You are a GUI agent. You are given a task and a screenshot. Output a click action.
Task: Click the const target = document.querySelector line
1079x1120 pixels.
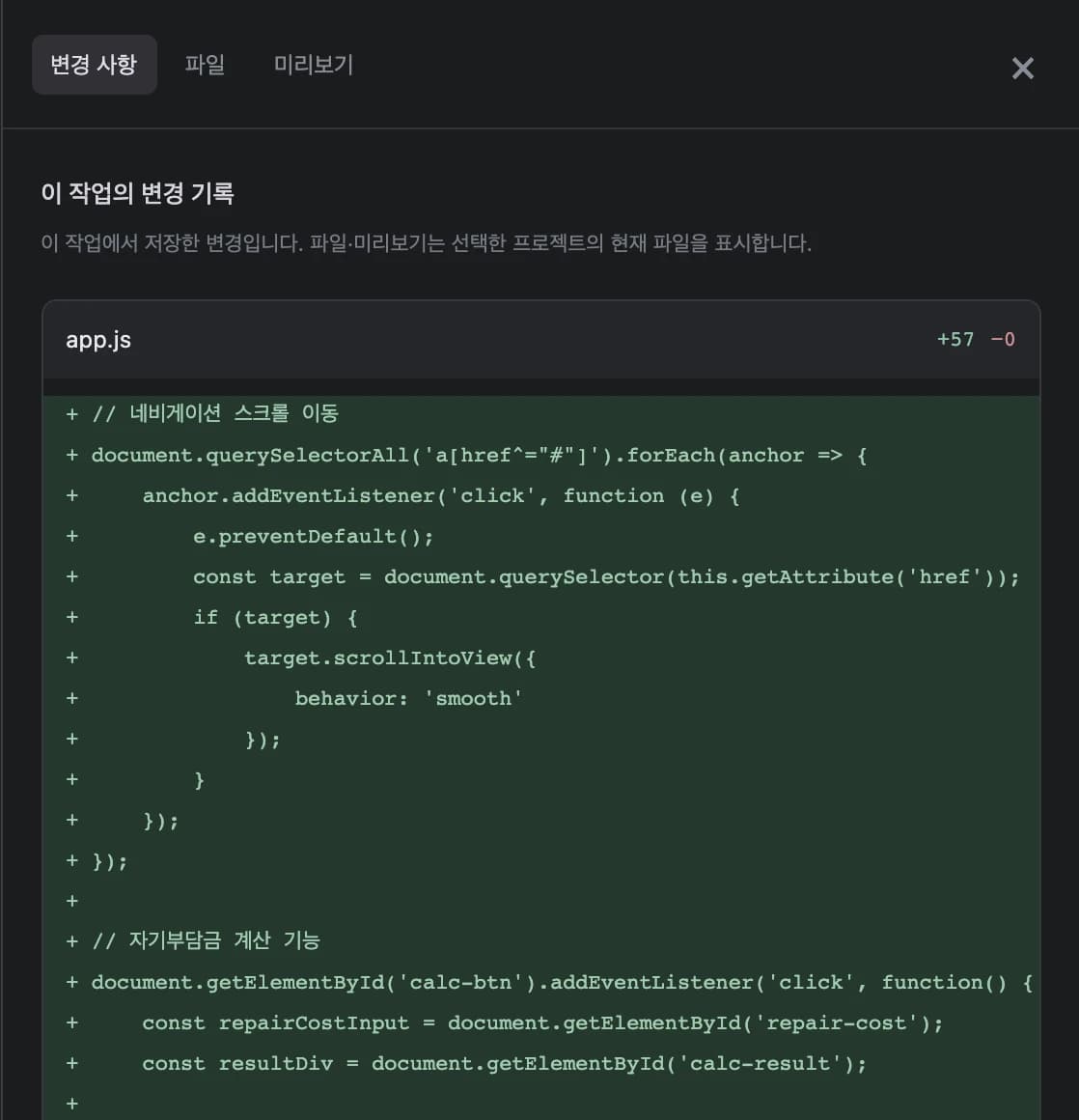tap(540, 577)
